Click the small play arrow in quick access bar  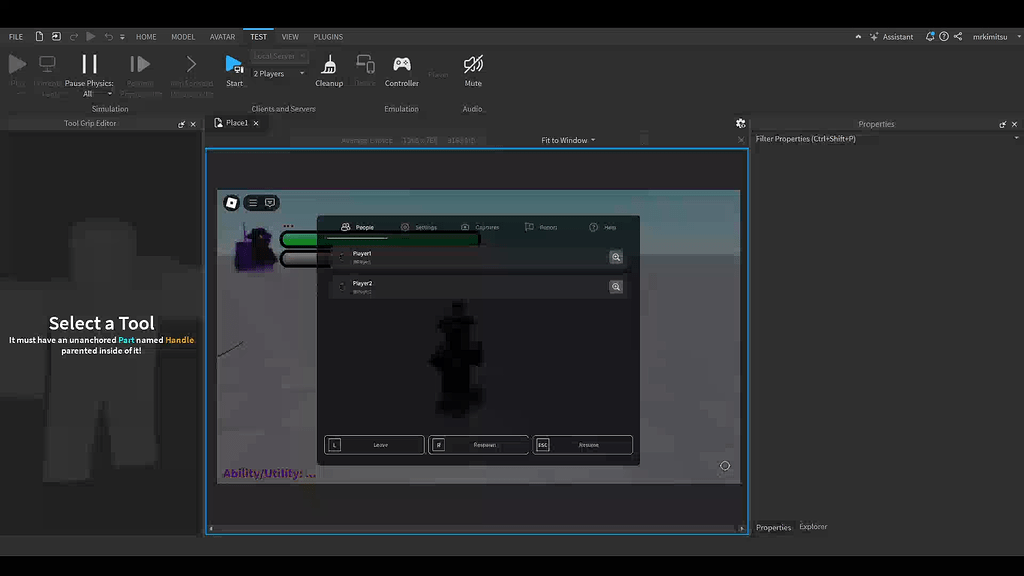coord(91,37)
